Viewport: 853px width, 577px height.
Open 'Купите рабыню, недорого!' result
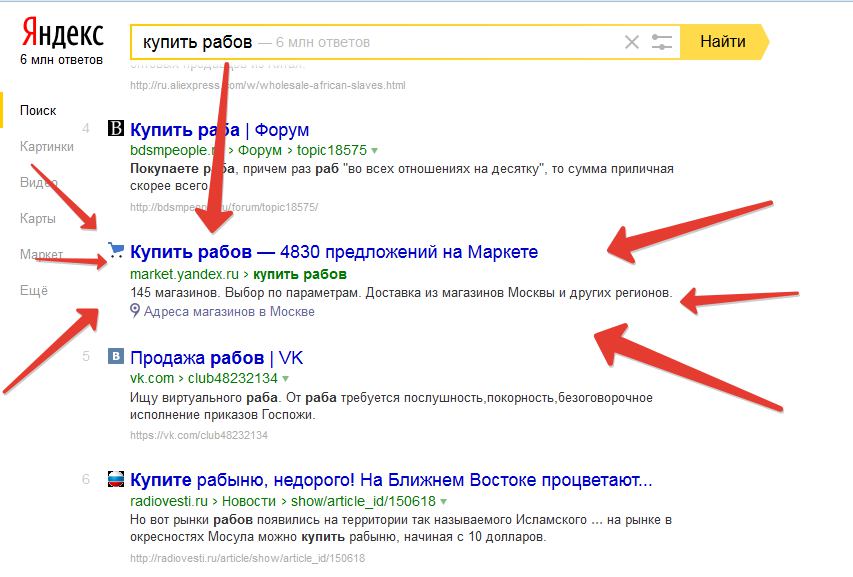(x=391, y=480)
